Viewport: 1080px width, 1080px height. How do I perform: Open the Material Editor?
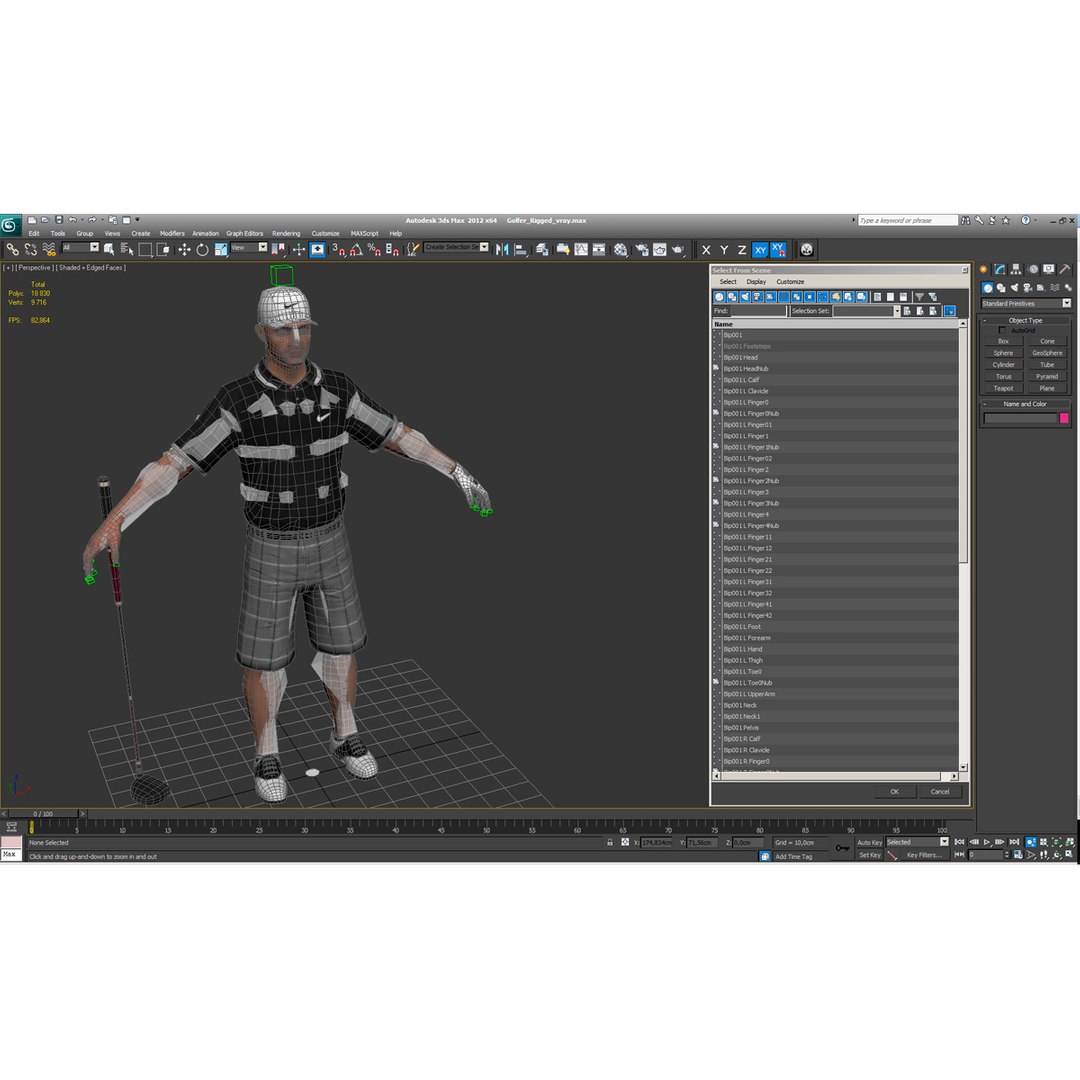click(x=620, y=249)
